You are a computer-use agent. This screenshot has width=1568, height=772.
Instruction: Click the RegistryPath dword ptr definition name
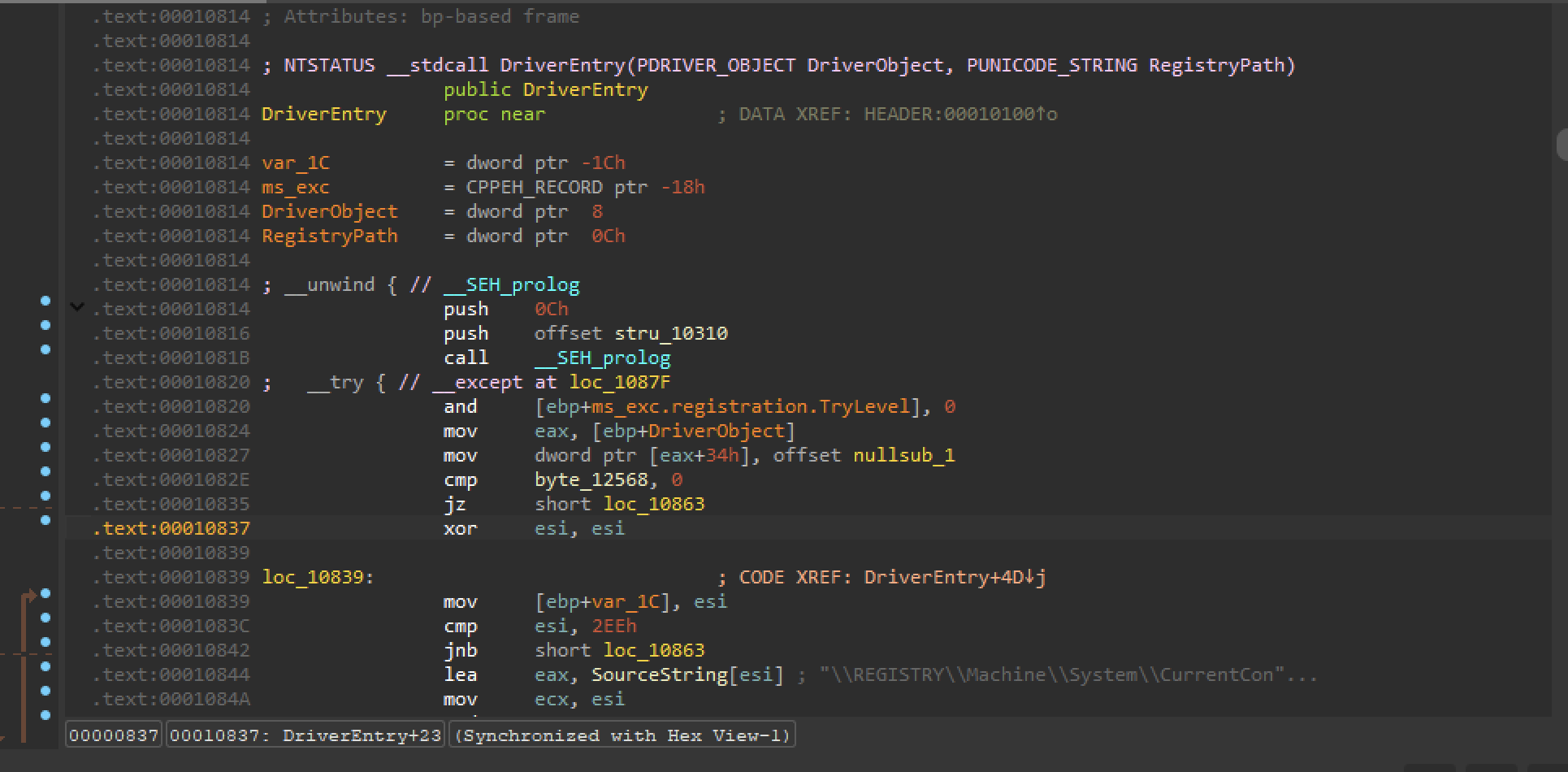point(330,236)
